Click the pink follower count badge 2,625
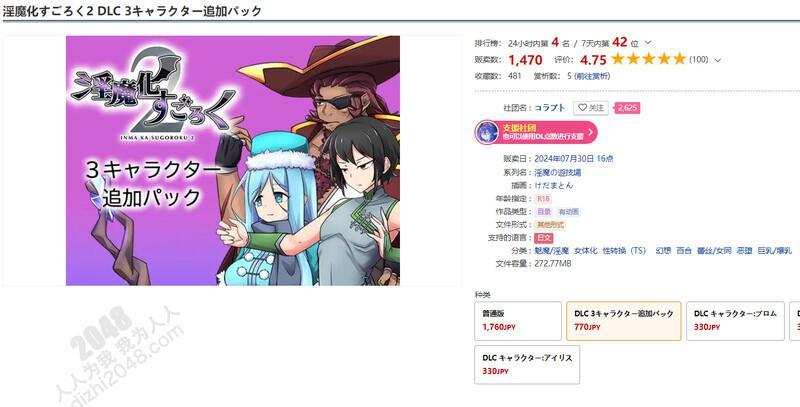 click(627, 108)
